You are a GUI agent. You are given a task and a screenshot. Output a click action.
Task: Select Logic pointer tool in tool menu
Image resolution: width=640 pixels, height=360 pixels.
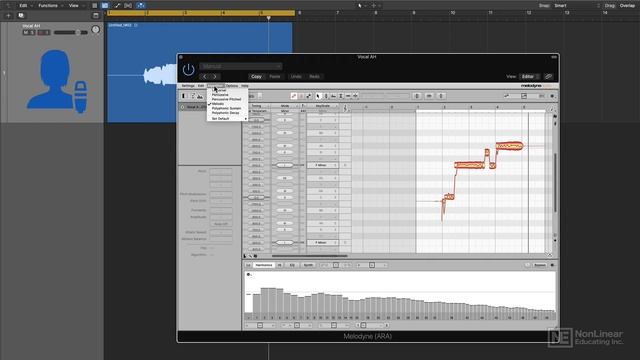[x=360, y=6]
